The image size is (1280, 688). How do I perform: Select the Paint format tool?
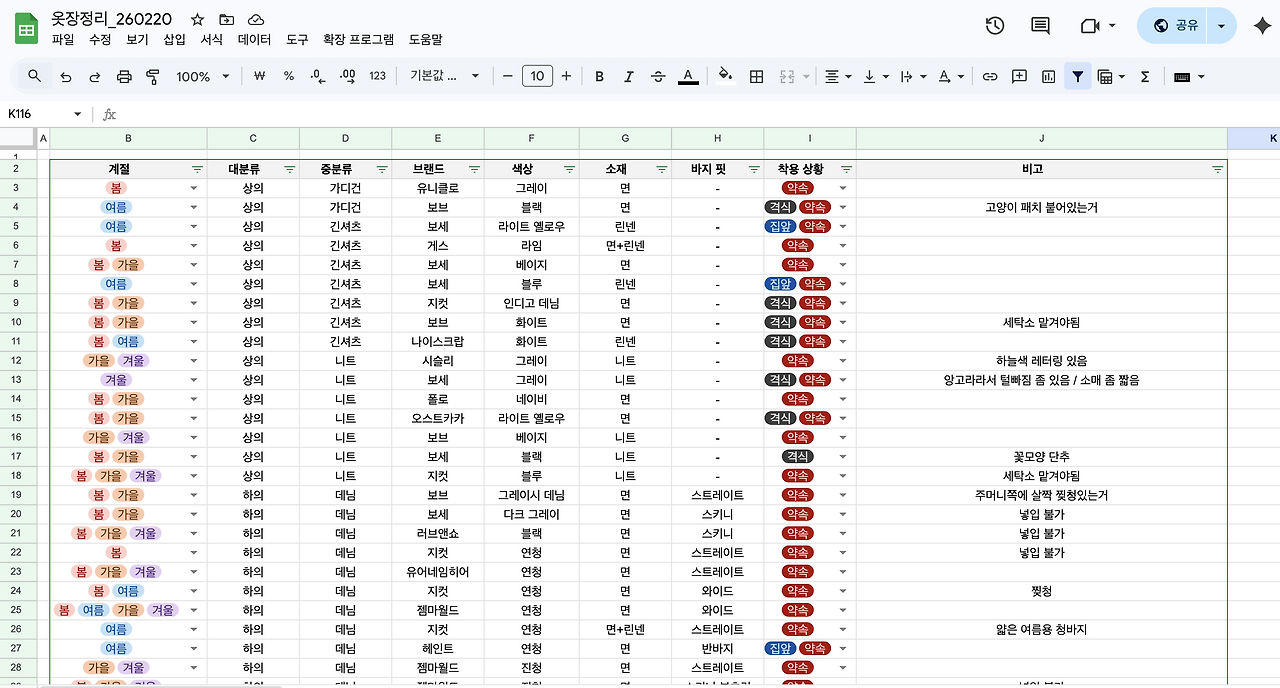click(x=151, y=76)
